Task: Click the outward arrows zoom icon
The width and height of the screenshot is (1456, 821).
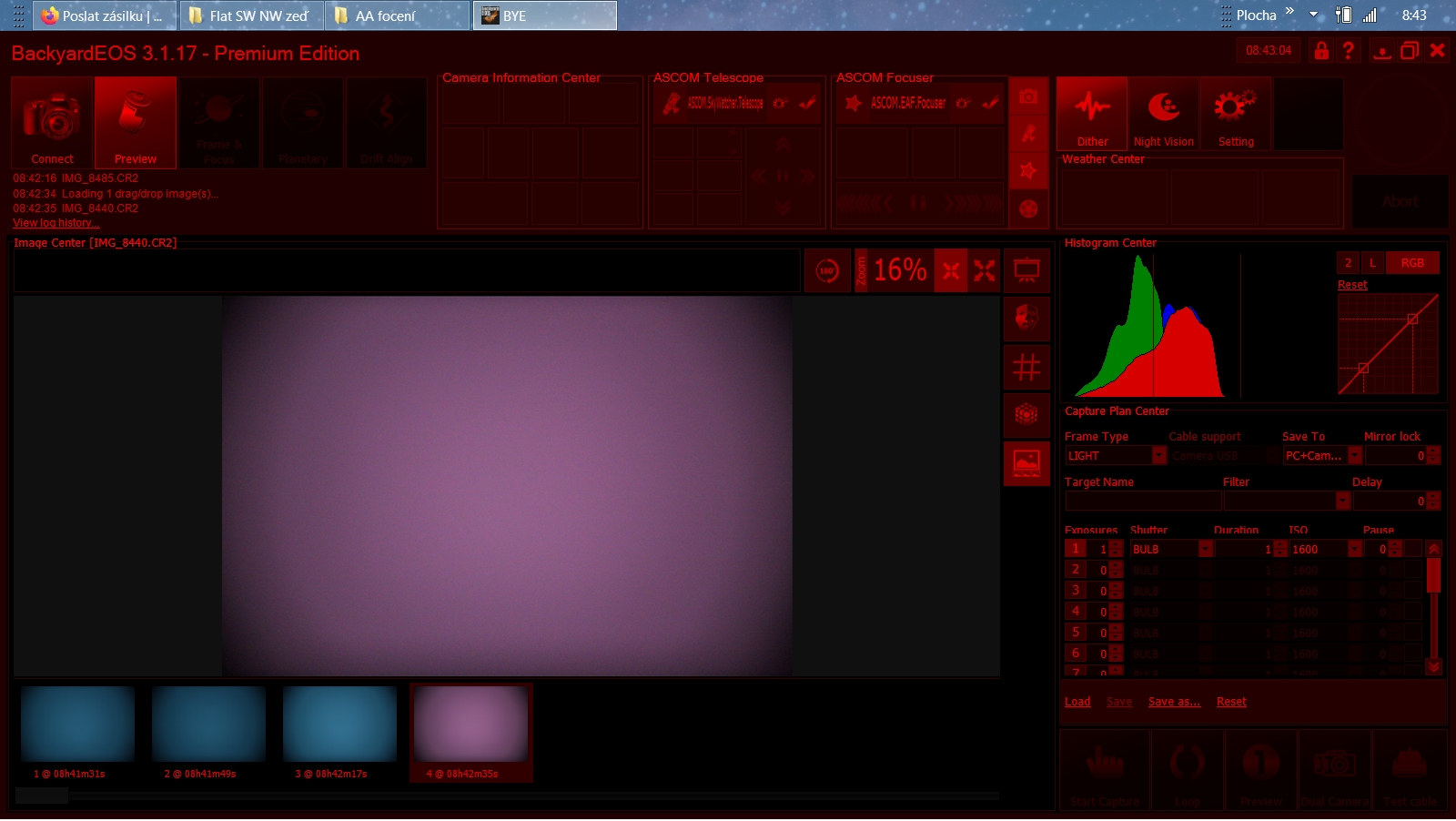Action: 985,270
